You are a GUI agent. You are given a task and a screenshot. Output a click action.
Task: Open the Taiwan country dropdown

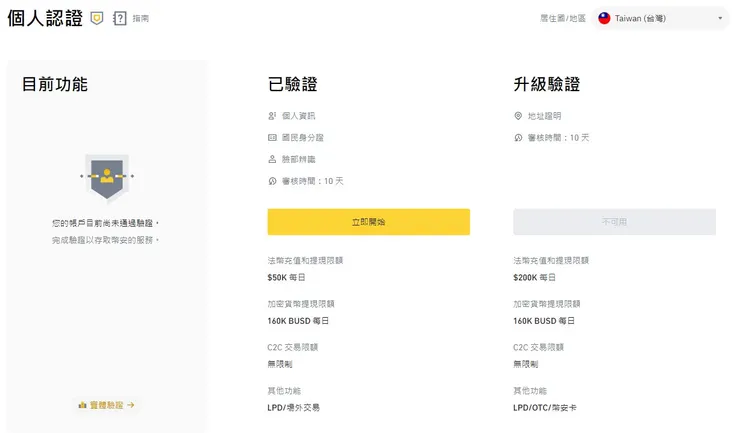point(660,18)
